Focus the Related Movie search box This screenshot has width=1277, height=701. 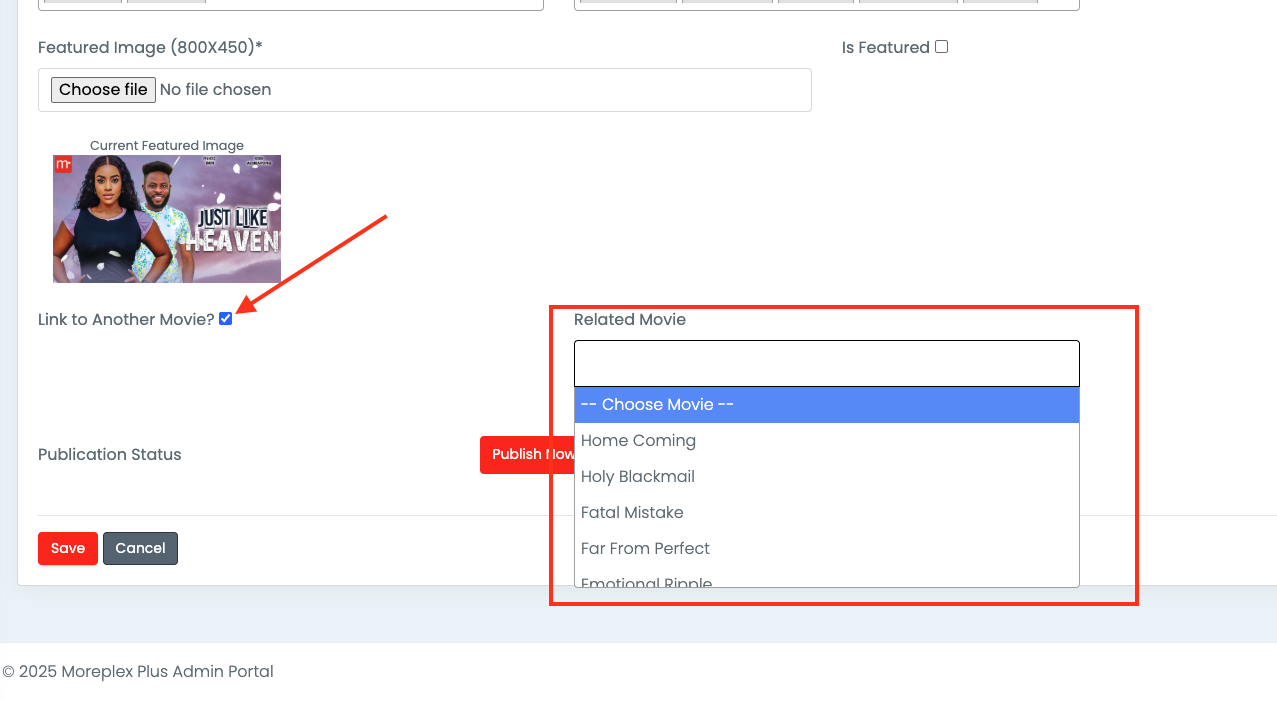826,364
